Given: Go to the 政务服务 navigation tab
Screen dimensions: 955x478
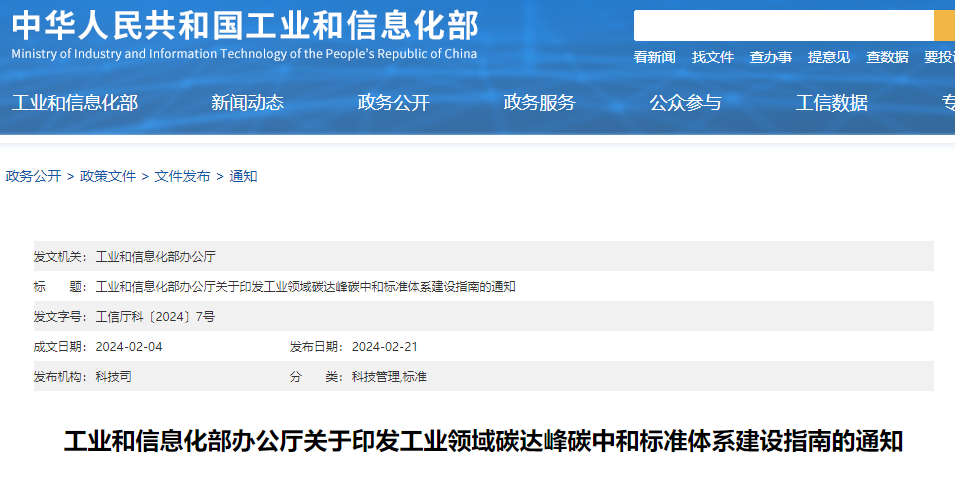Looking at the screenshot, I should tap(539, 103).
